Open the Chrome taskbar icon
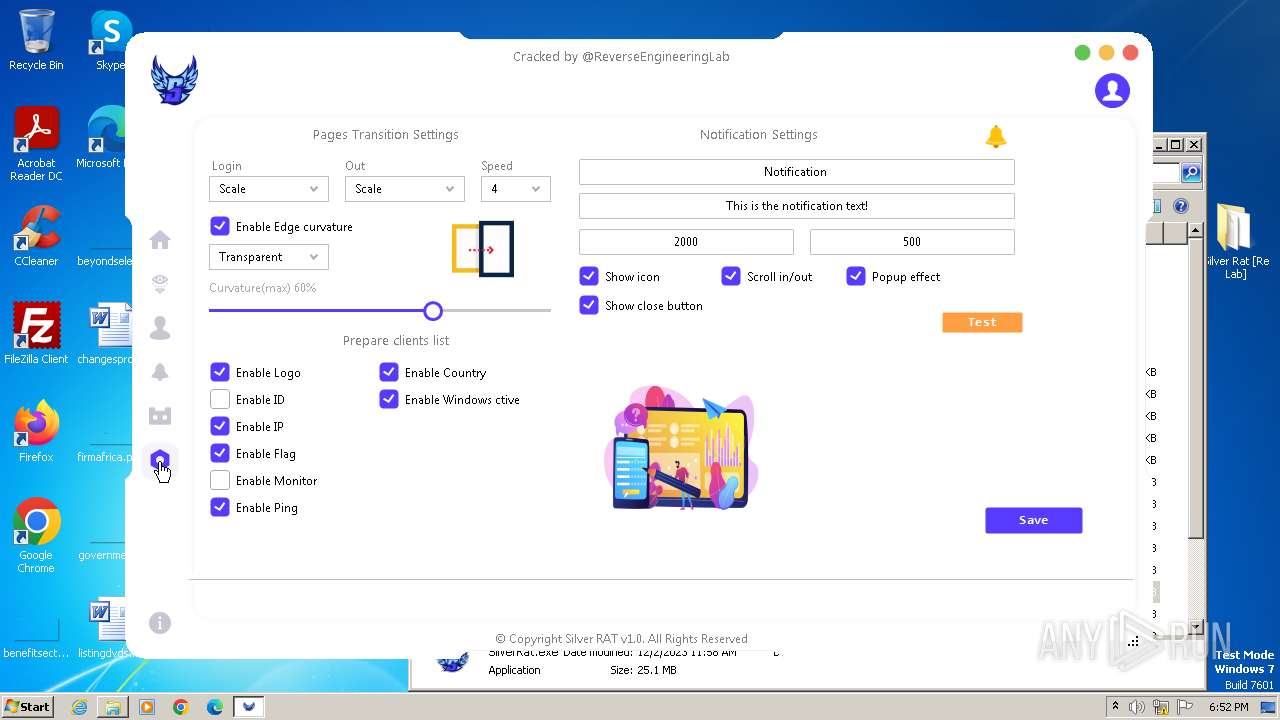1280x720 pixels. click(x=181, y=707)
